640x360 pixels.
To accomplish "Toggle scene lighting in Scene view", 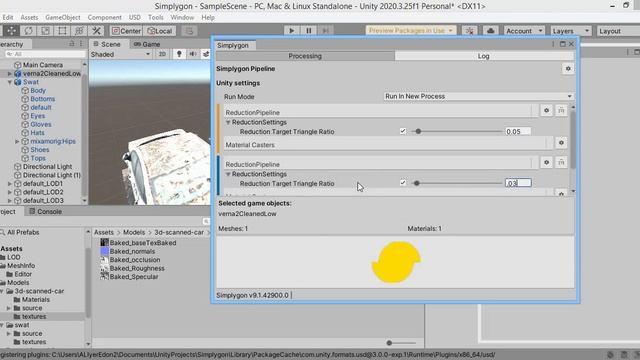I will point(179,54).
